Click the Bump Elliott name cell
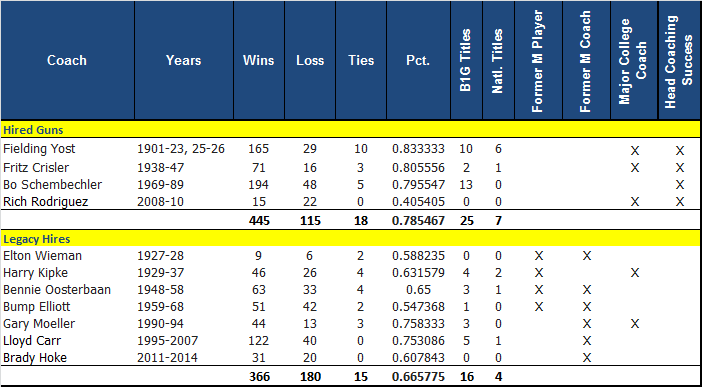 [x=37, y=307]
